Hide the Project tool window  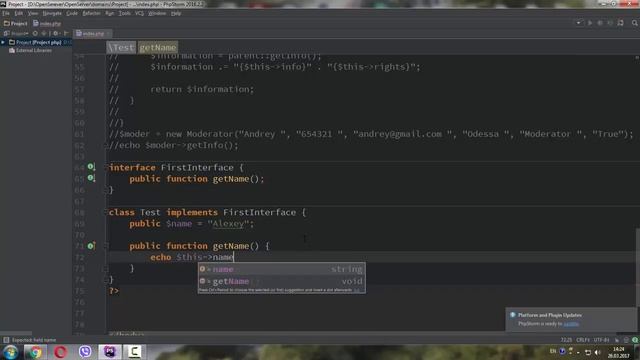(x=66, y=33)
